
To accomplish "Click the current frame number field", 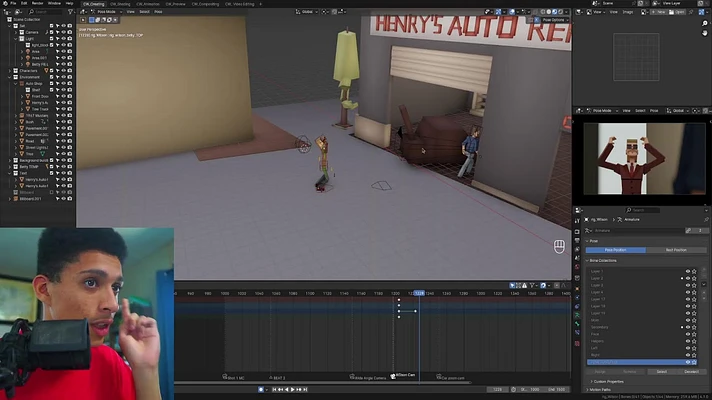I will point(498,389).
